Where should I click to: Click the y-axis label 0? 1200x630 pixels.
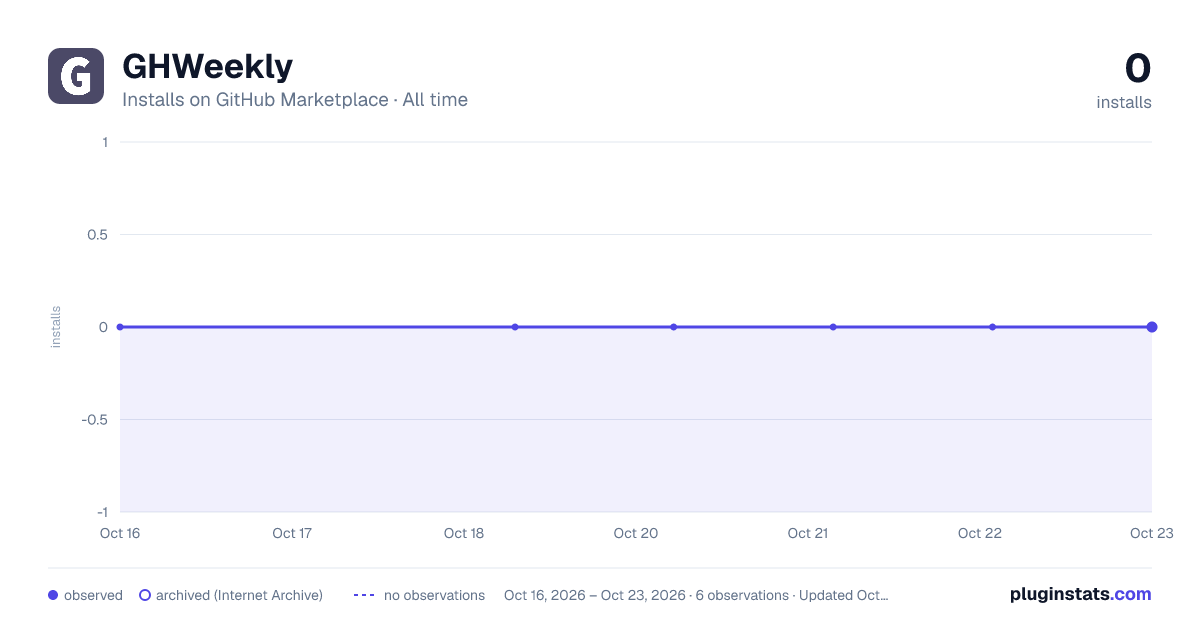pos(104,327)
